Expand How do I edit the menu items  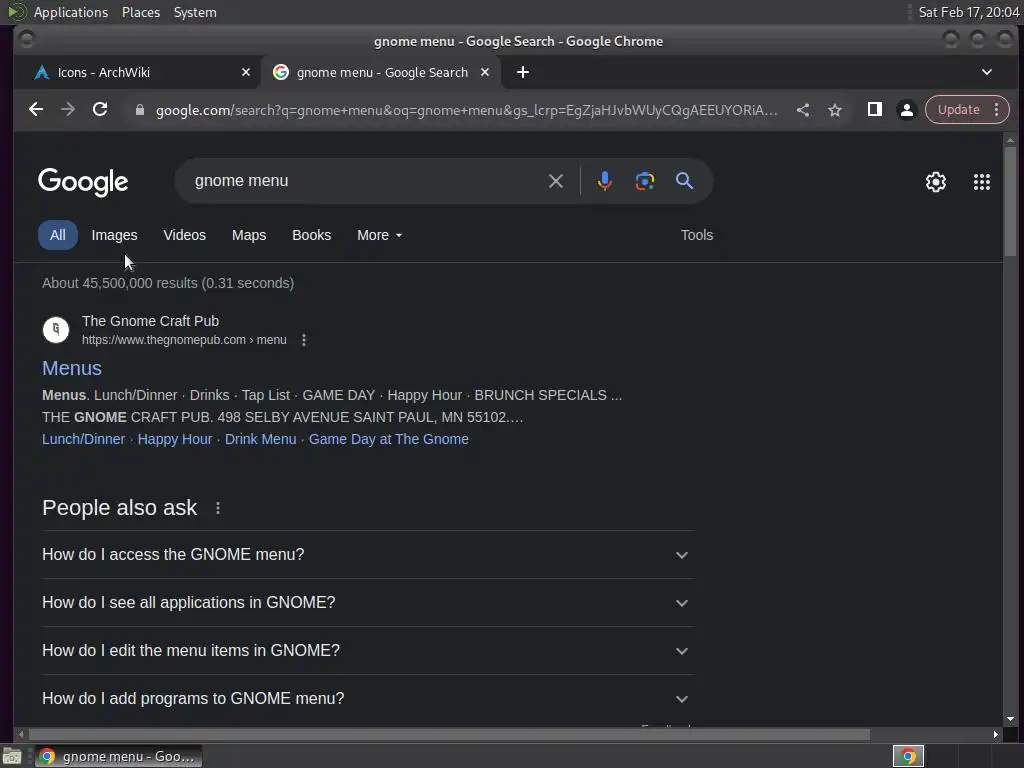368,650
